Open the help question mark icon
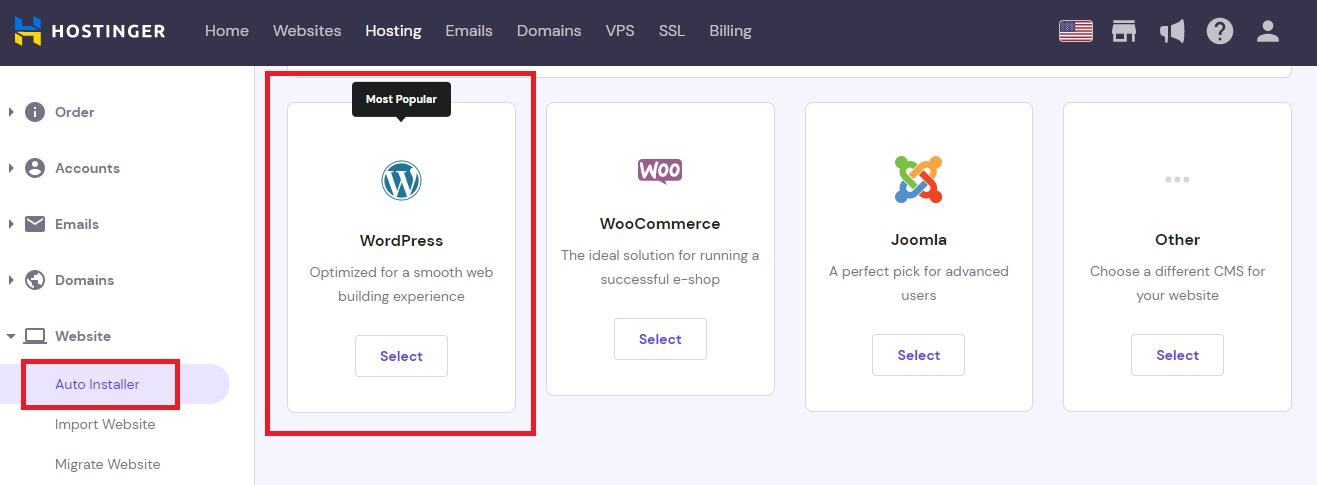Viewport: 1317px width, 485px height. click(1220, 31)
